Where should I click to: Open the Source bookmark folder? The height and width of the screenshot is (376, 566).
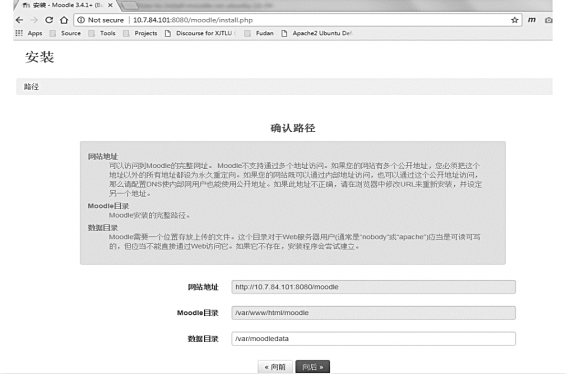click(65, 33)
